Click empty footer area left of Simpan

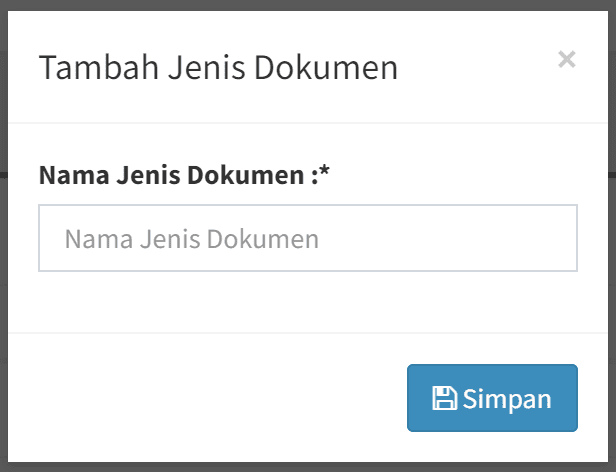tap(200, 398)
